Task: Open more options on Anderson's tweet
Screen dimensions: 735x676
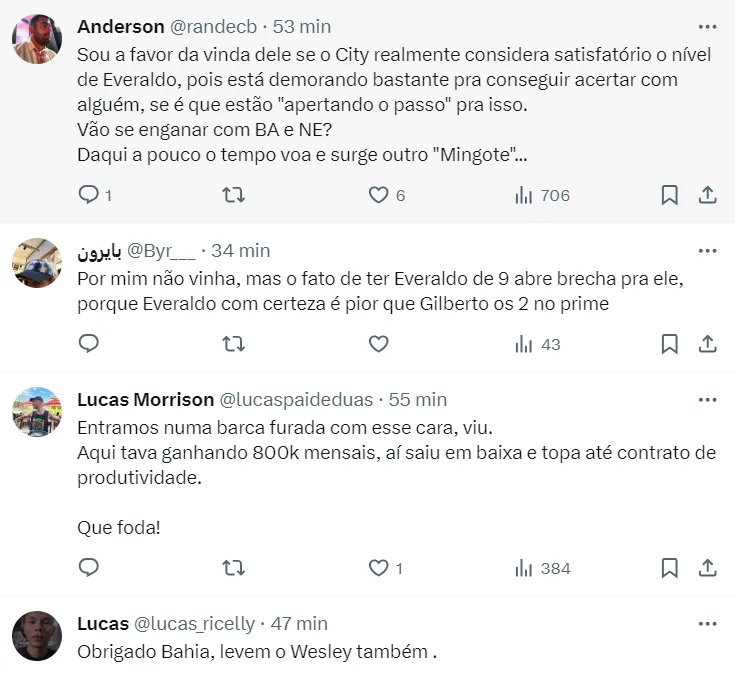Action: [707, 27]
